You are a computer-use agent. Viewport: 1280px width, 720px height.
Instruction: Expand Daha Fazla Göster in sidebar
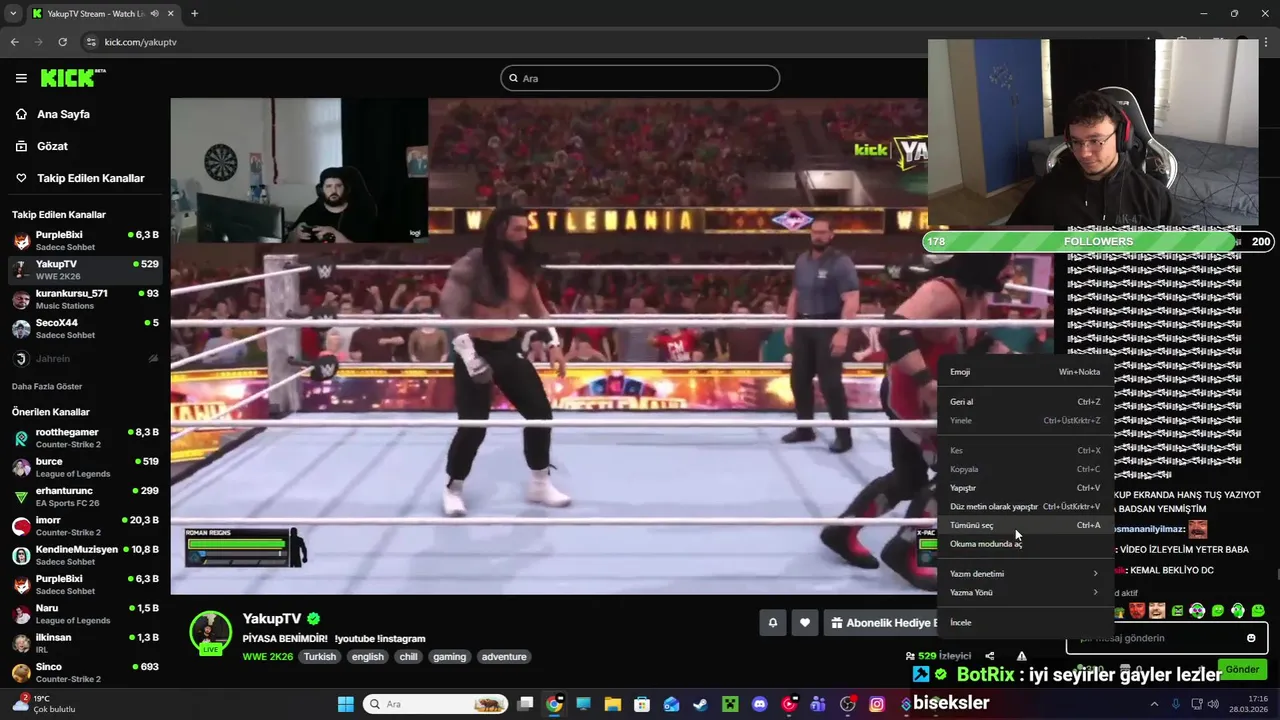click(47, 386)
